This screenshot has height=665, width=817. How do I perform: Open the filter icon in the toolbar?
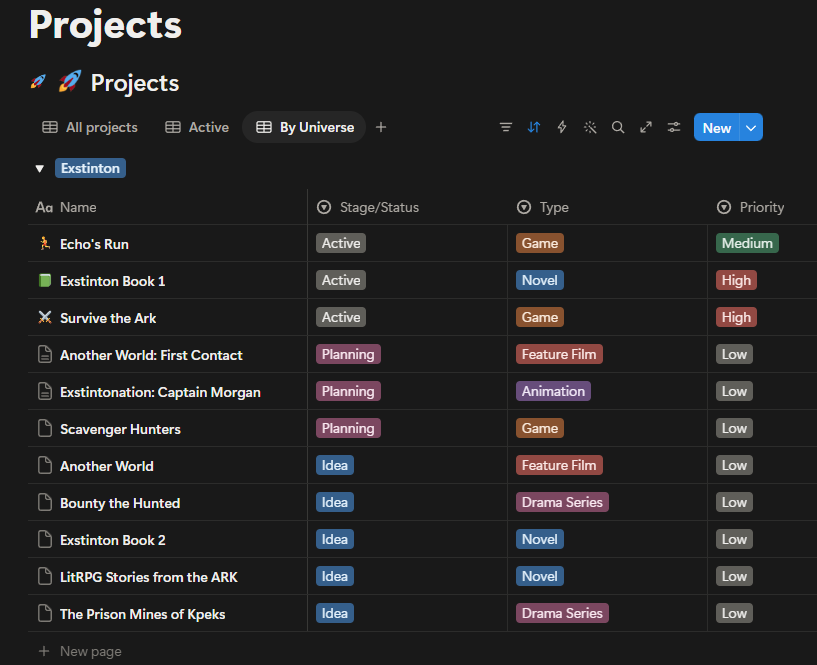[505, 127]
